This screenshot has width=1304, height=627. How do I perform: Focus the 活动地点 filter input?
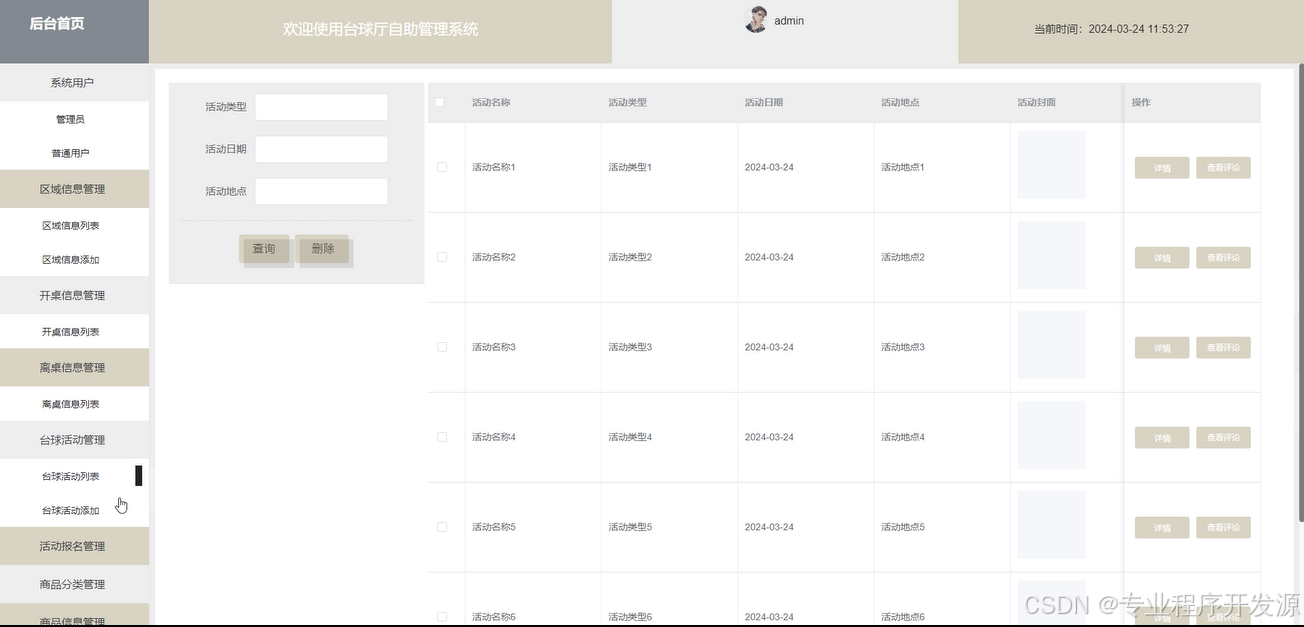(x=321, y=191)
